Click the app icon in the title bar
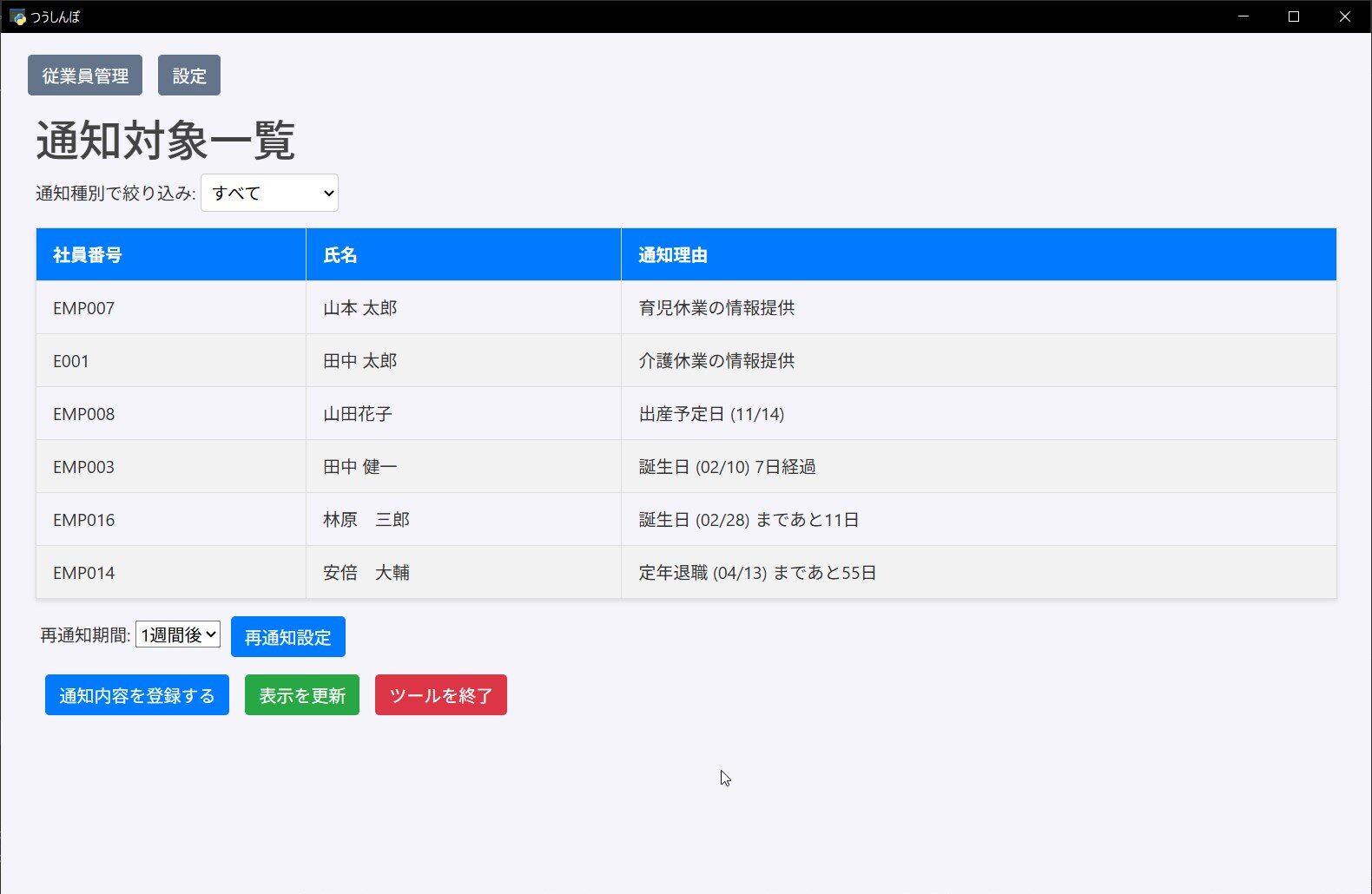The width and height of the screenshot is (1372, 894). (x=17, y=16)
